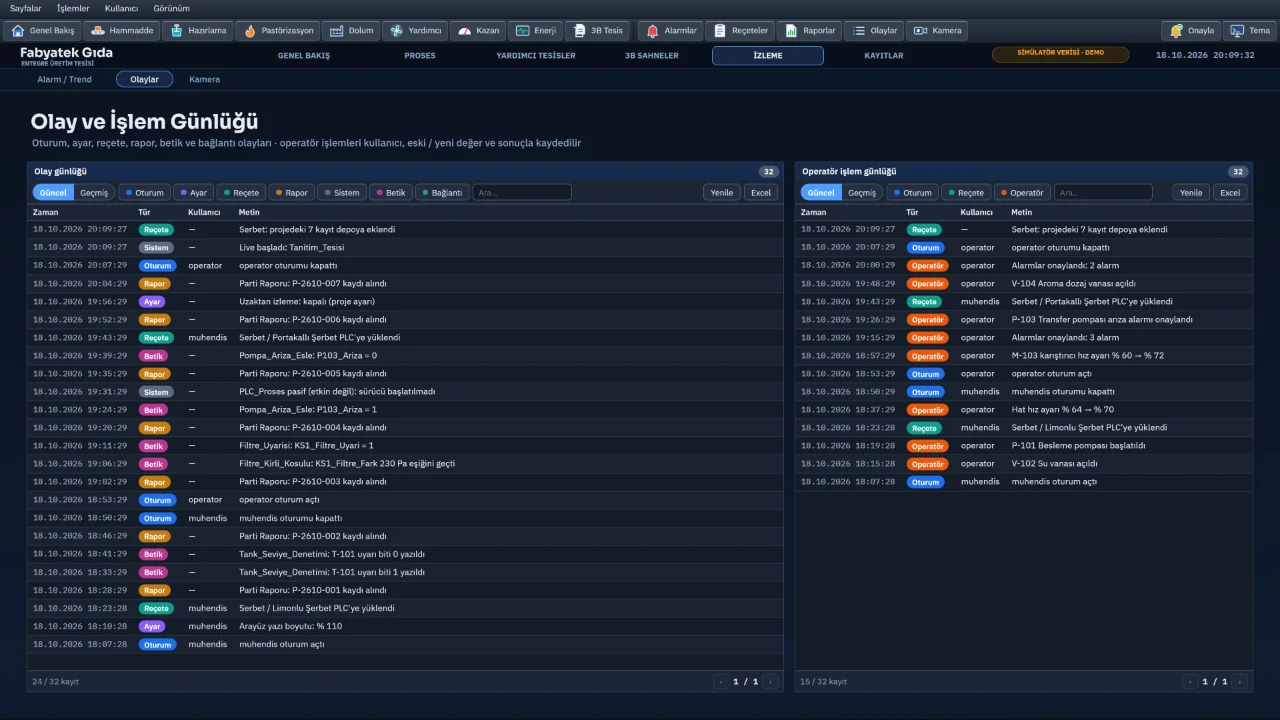Viewport: 1280px width, 720px height.
Task: Open the Raporlar chart icon
Action: pyautogui.click(x=809, y=31)
